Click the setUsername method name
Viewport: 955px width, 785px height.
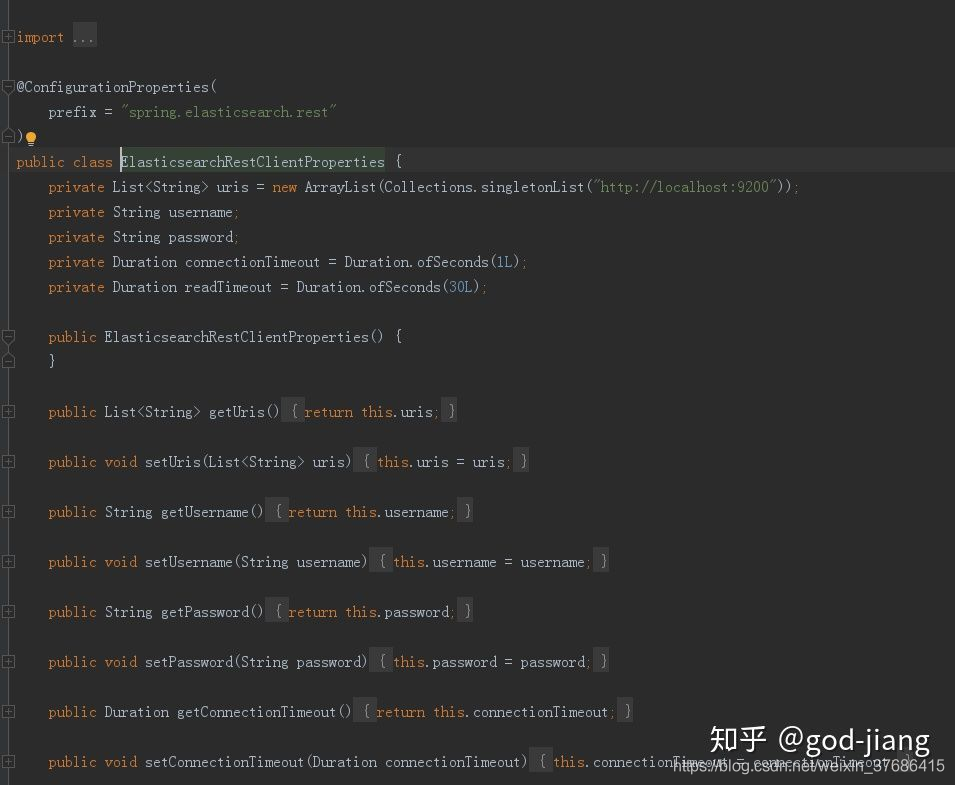pyautogui.click(x=189, y=562)
